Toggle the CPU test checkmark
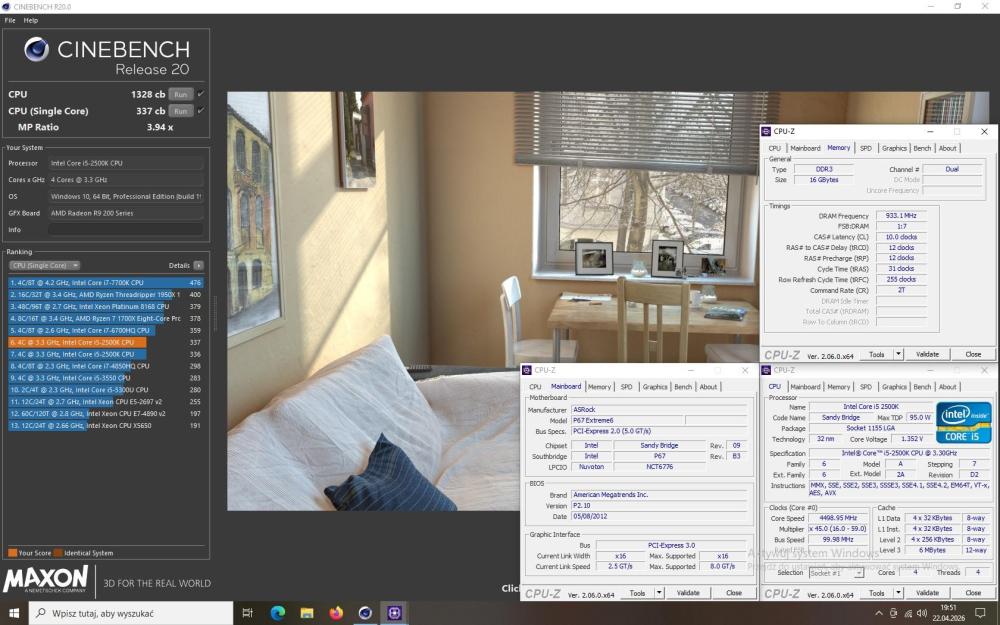 201,94
